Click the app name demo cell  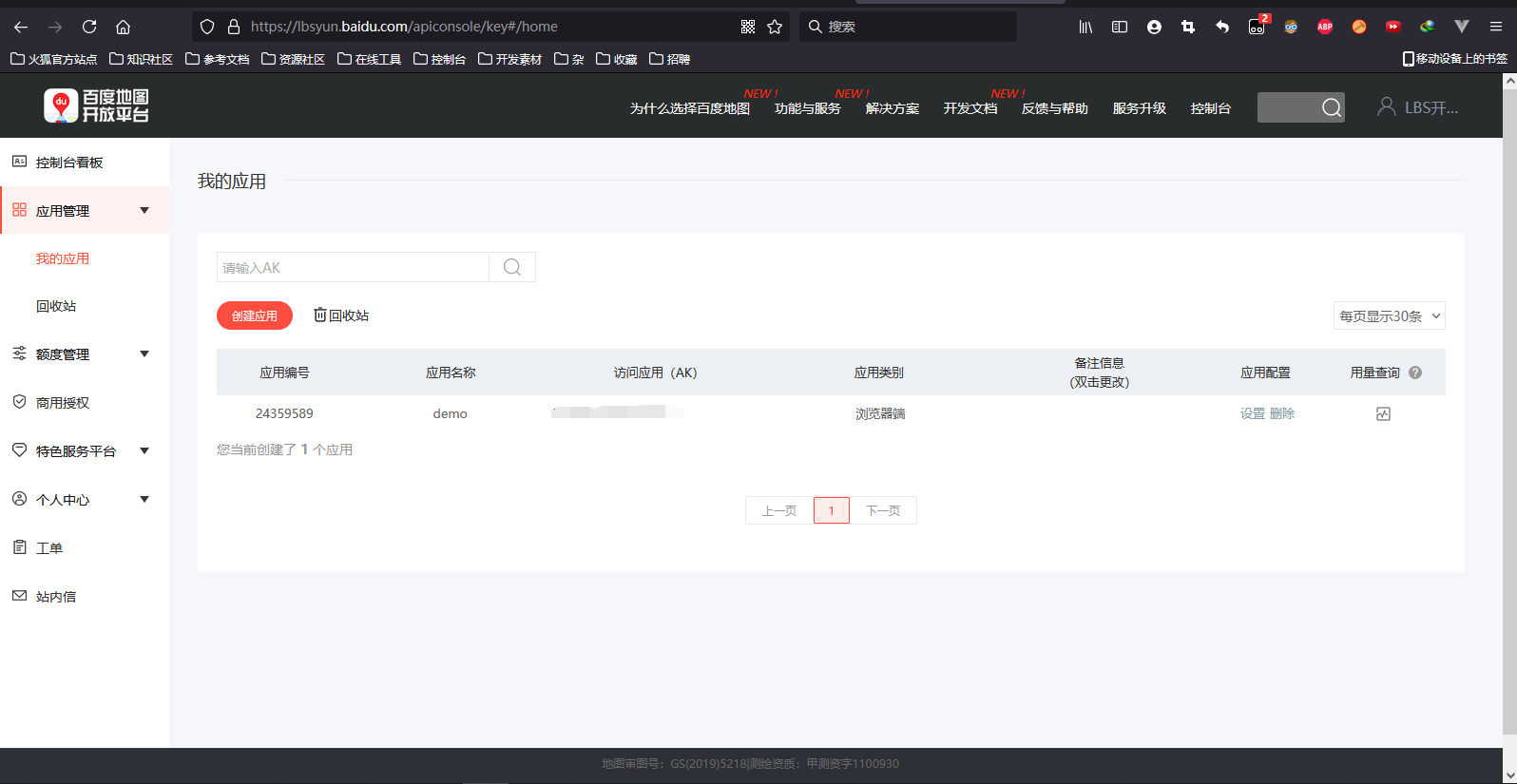click(x=450, y=413)
